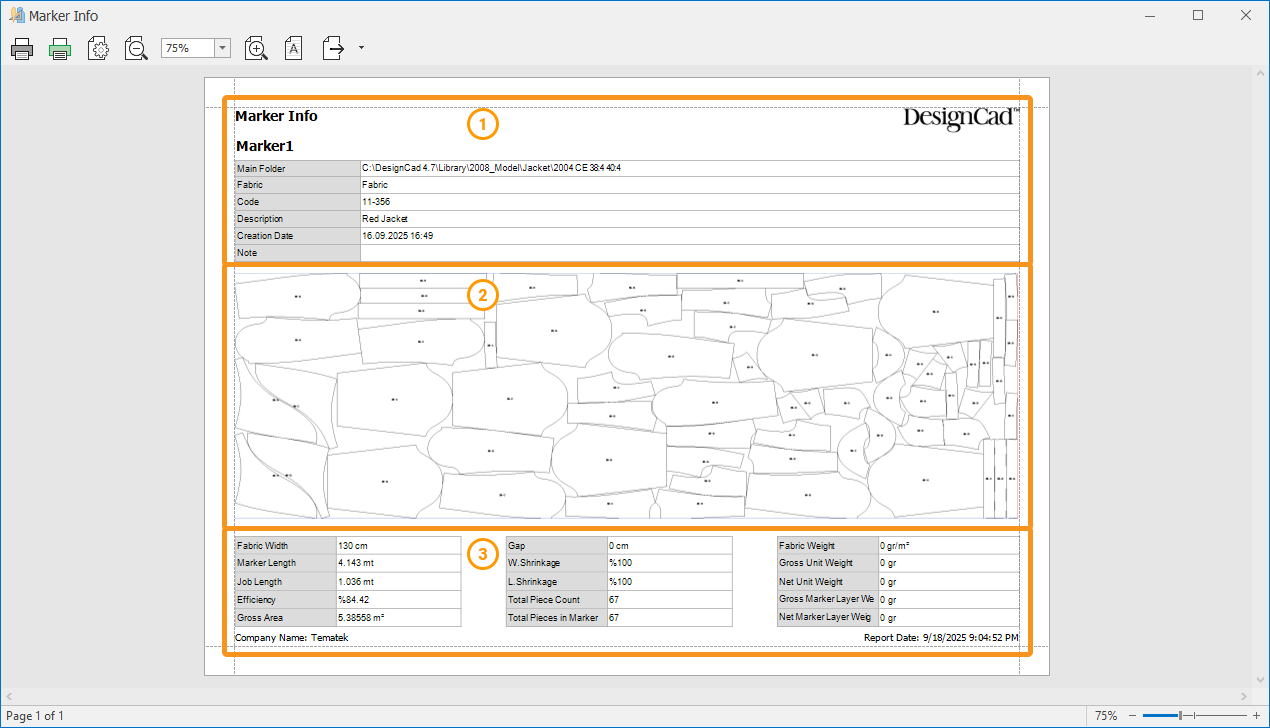The height and width of the screenshot is (728, 1270).
Task: Click the green quick print icon
Action: click(60, 48)
